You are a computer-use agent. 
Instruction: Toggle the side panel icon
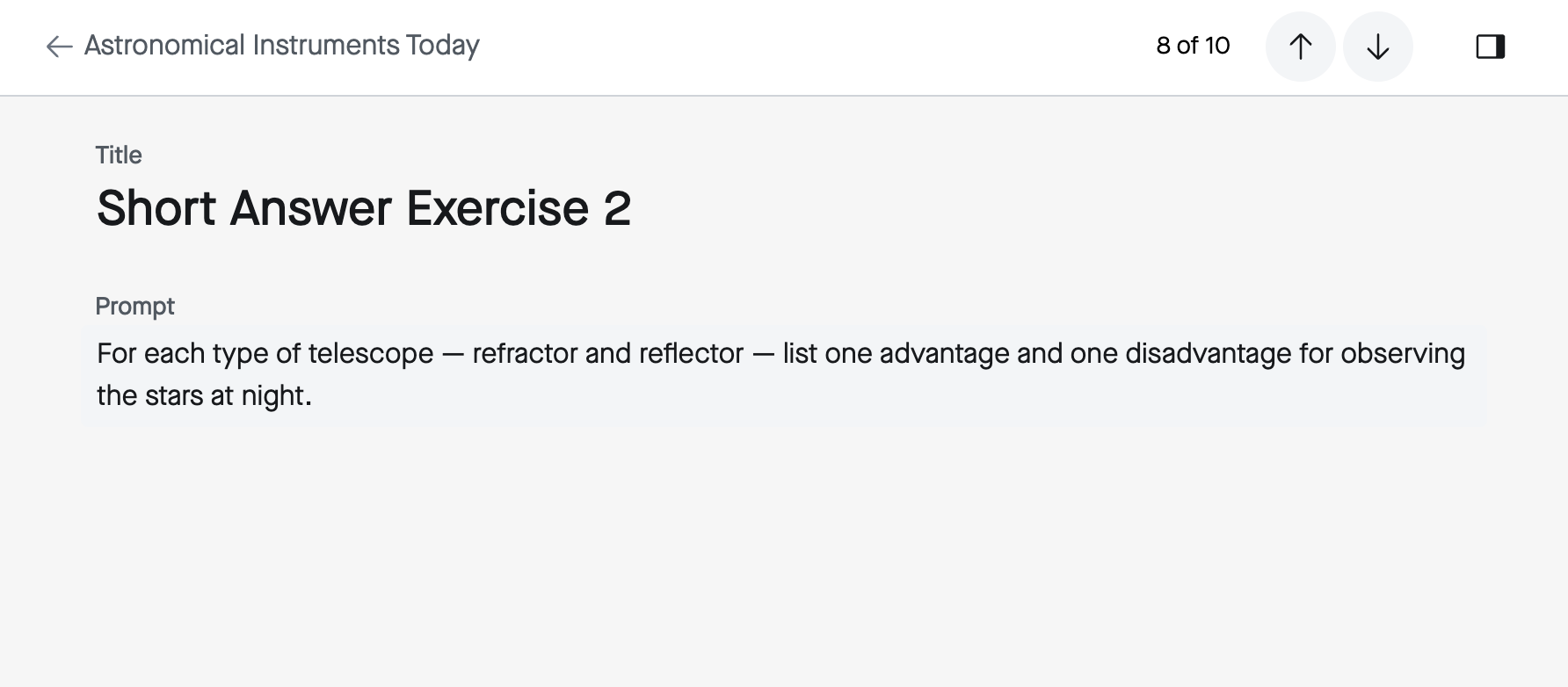pyautogui.click(x=1490, y=47)
